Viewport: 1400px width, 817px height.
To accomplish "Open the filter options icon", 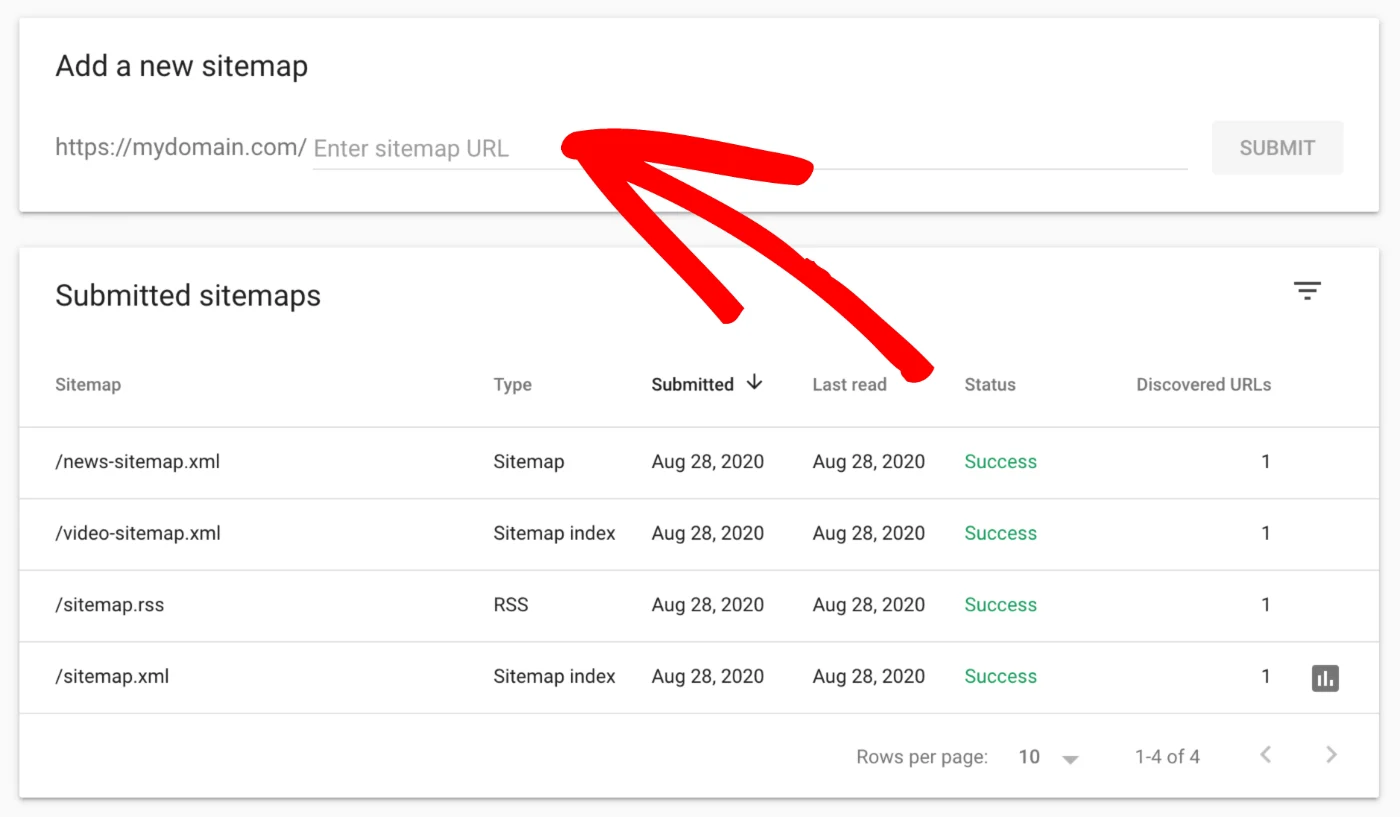I will tap(1307, 290).
